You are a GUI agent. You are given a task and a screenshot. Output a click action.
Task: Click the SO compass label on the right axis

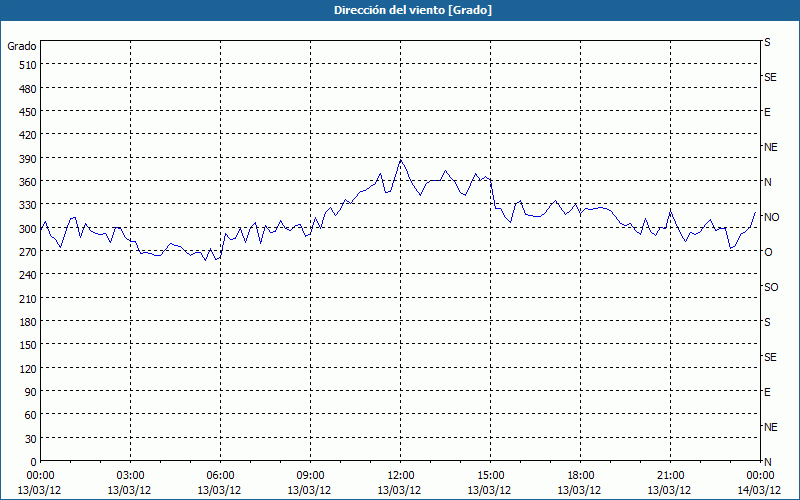point(771,287)
